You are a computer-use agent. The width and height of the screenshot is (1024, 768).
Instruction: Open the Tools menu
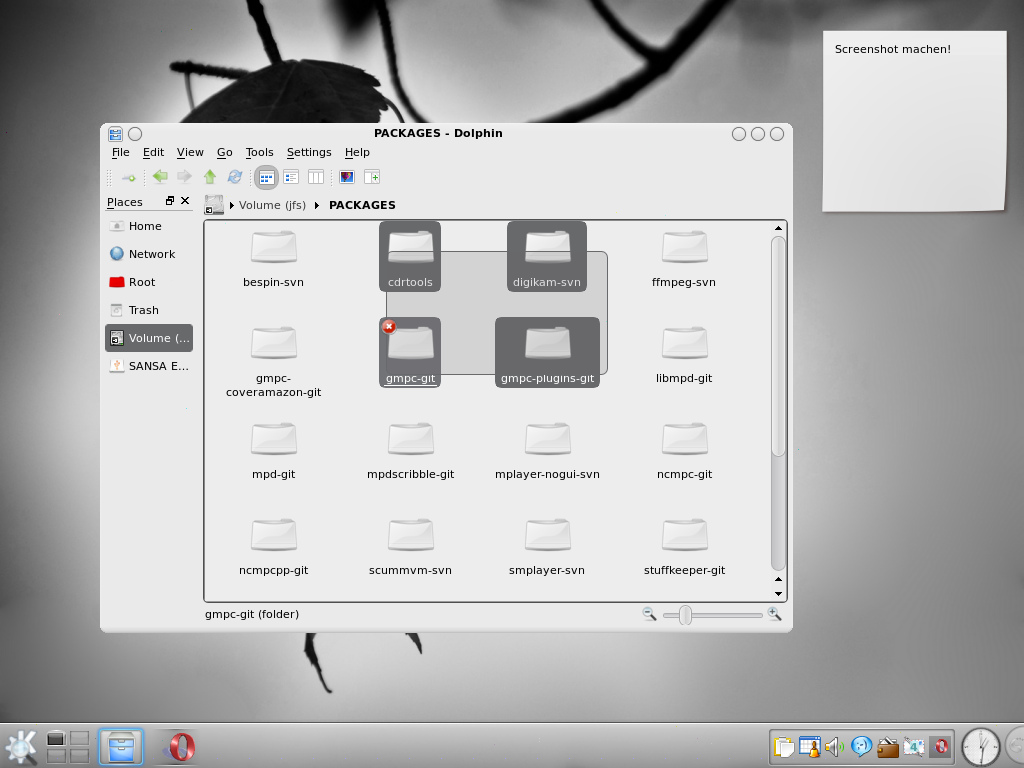(259, 152)
